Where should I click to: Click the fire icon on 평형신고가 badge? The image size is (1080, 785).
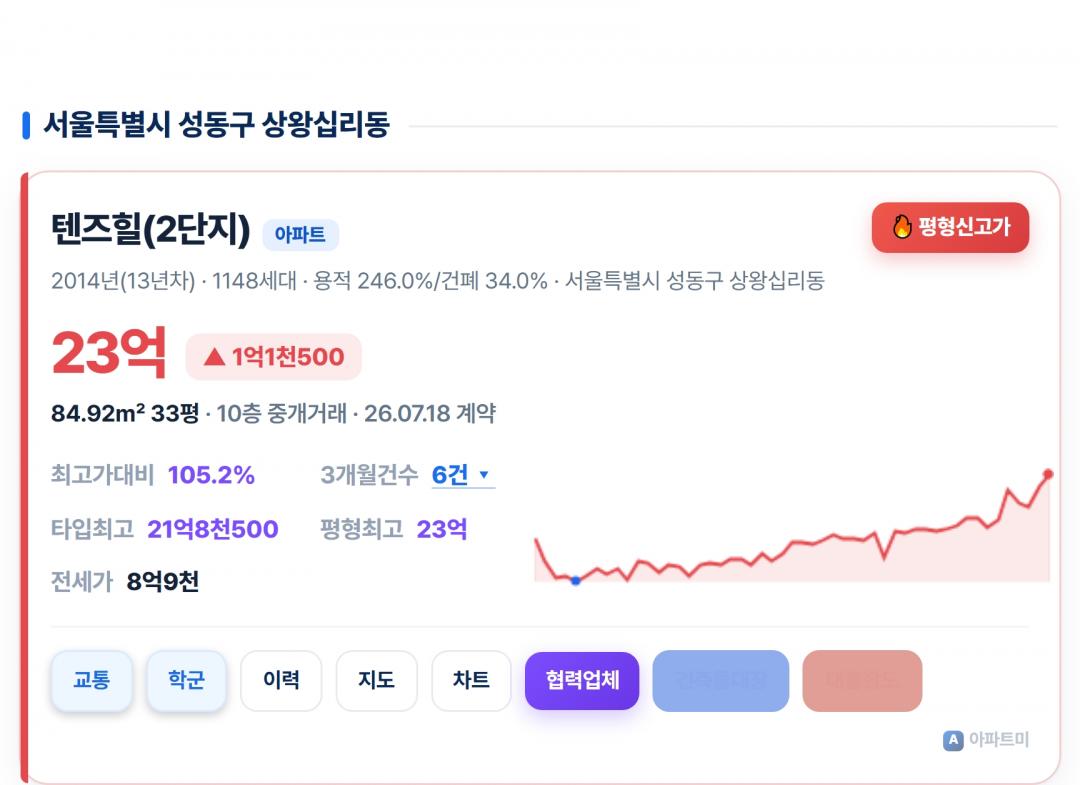902,227
